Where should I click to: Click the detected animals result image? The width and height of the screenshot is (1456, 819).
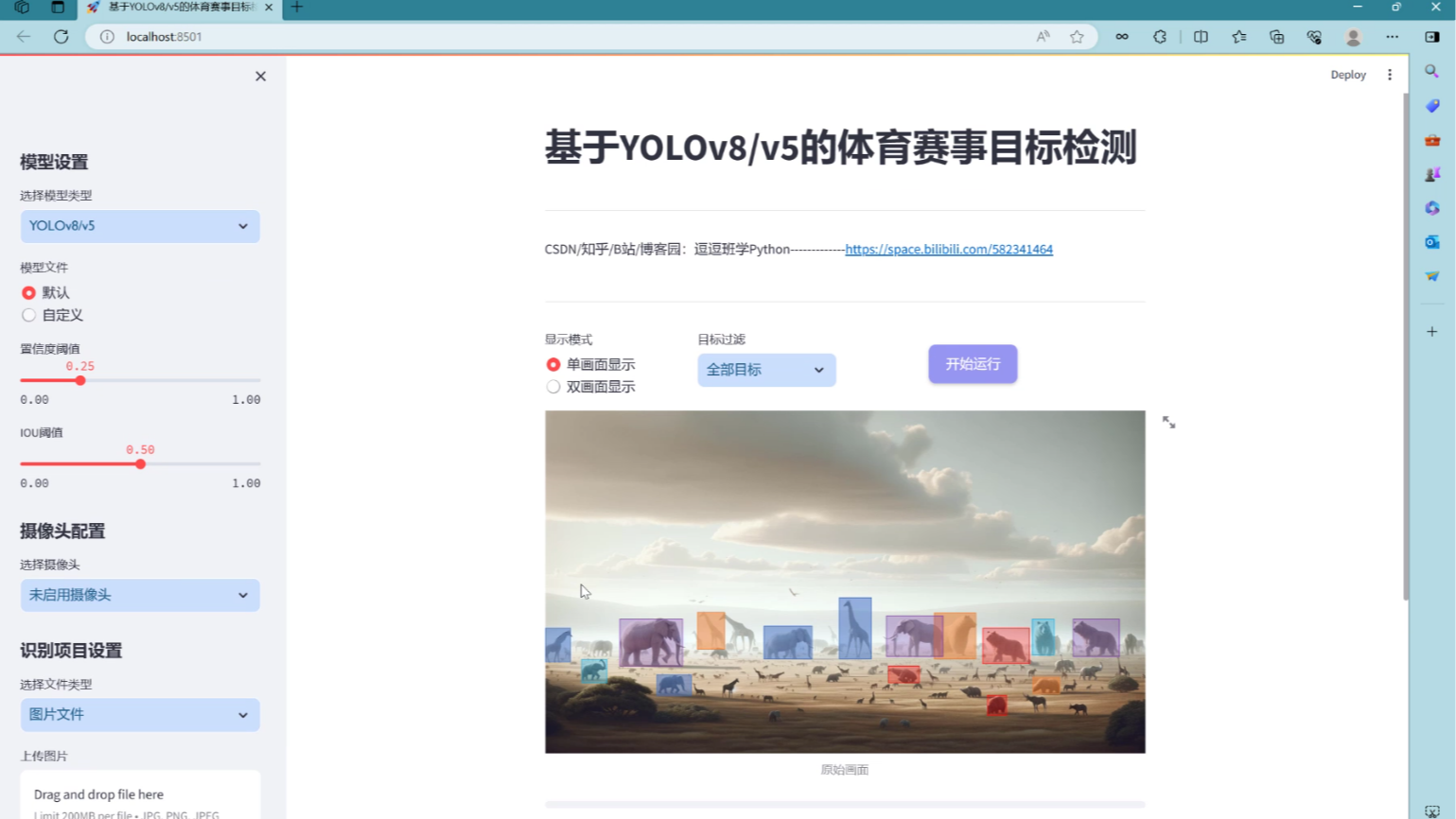tap(845, 582)
